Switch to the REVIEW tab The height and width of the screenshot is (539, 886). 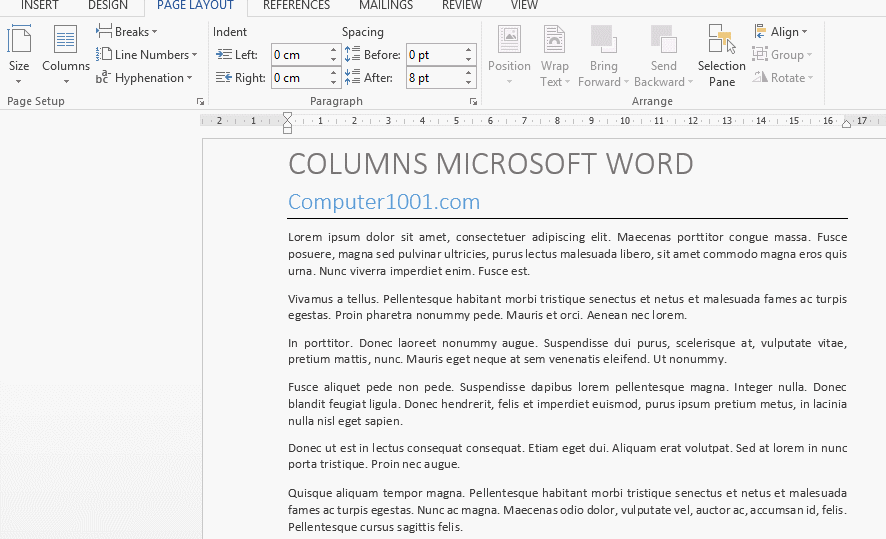click(462, 6)
